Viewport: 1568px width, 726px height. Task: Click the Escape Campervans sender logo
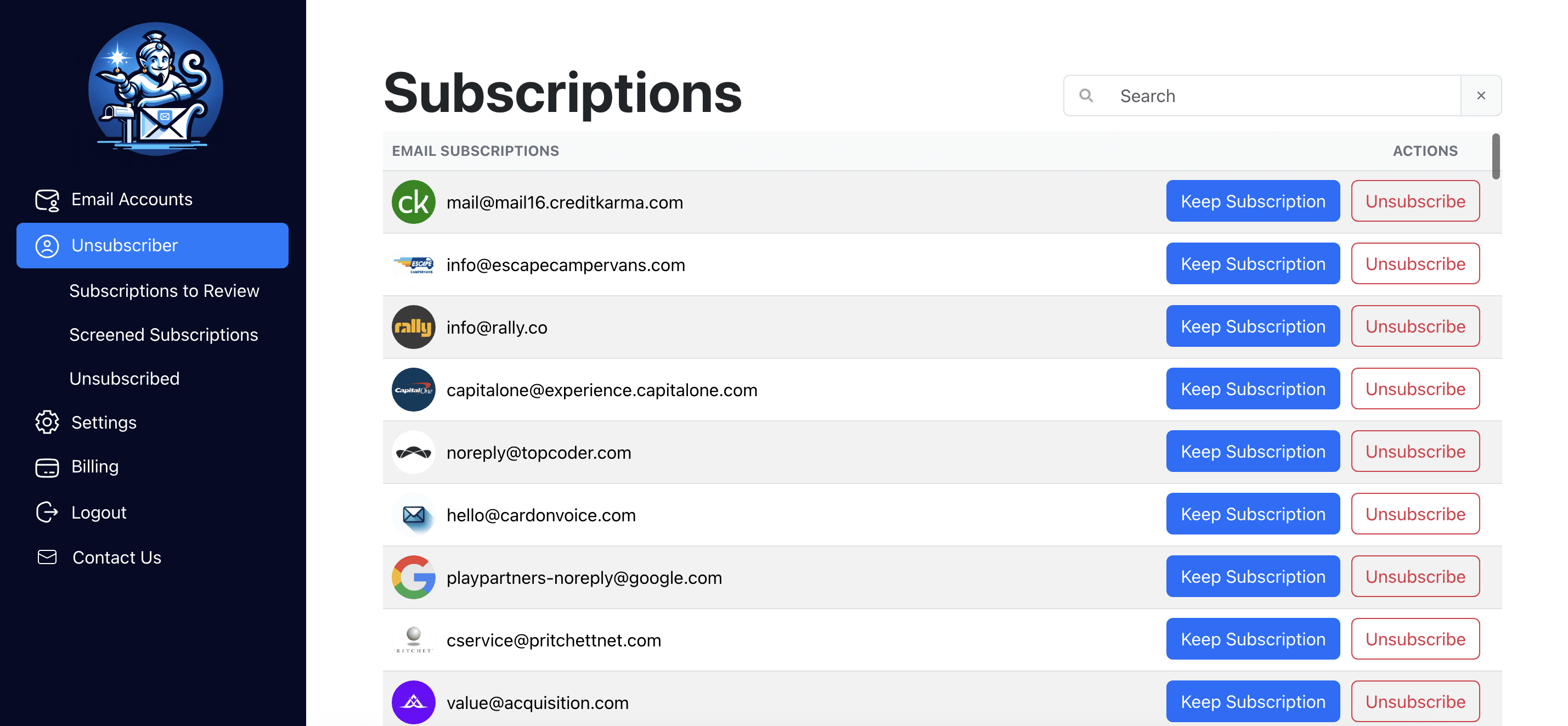tap(413, 265)
